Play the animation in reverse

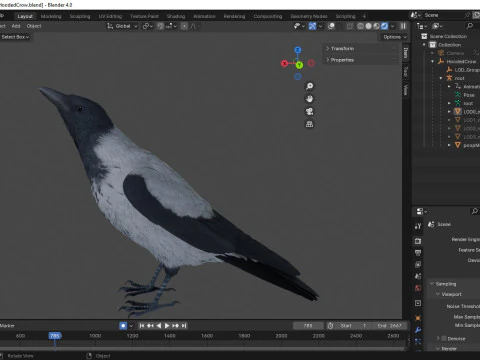point(159,326)
